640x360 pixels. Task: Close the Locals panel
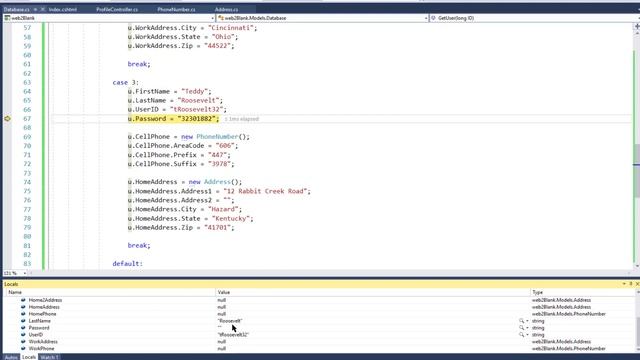tap(637, 284)
